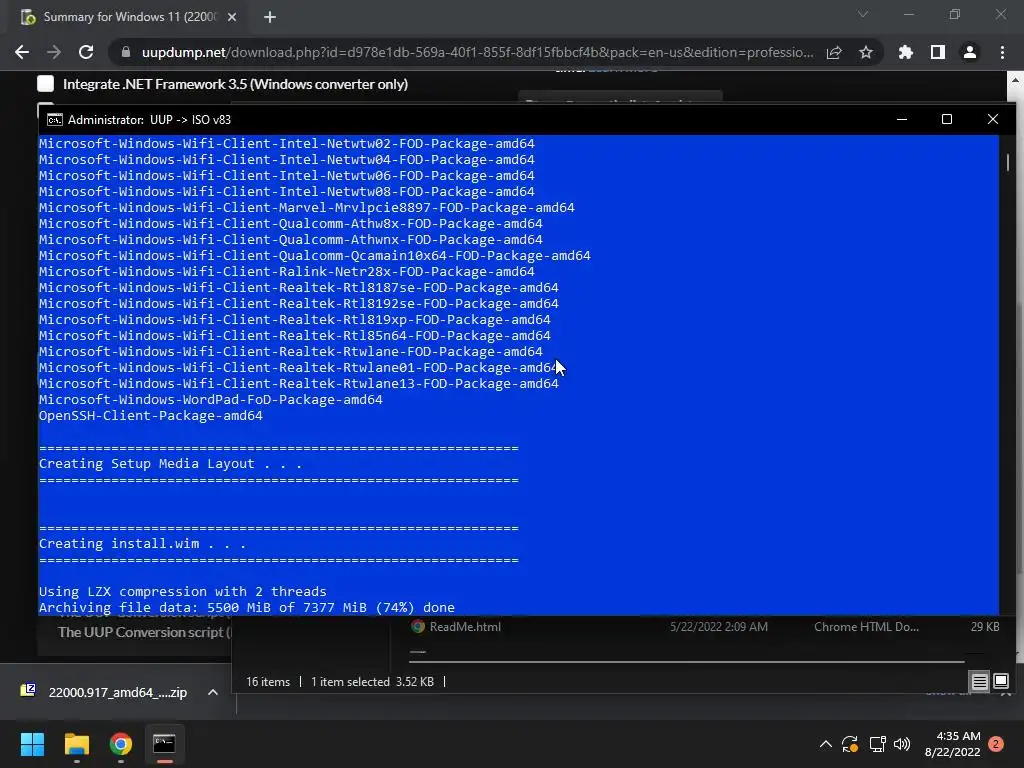
Task: Open the downloaded 22000.917_amd64 zip file
Action: point(118,692)
